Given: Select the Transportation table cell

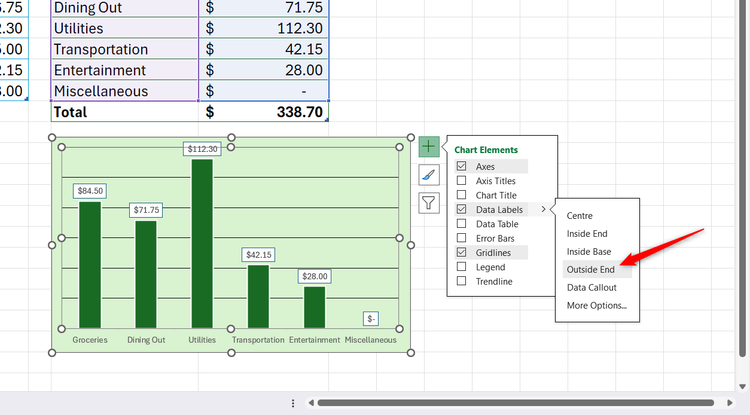Looking at the screenshot, I should tap(124, 49).
